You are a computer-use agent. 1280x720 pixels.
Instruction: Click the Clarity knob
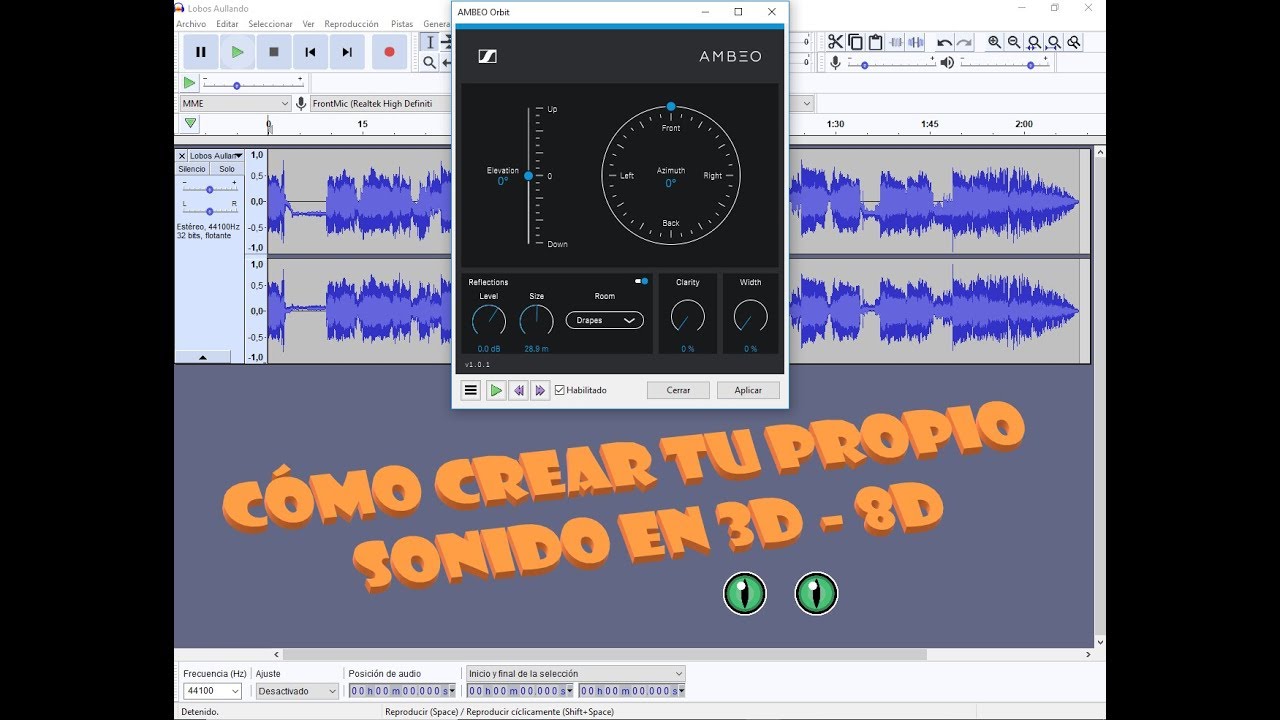pyautogui.click(x=688, y=318)
